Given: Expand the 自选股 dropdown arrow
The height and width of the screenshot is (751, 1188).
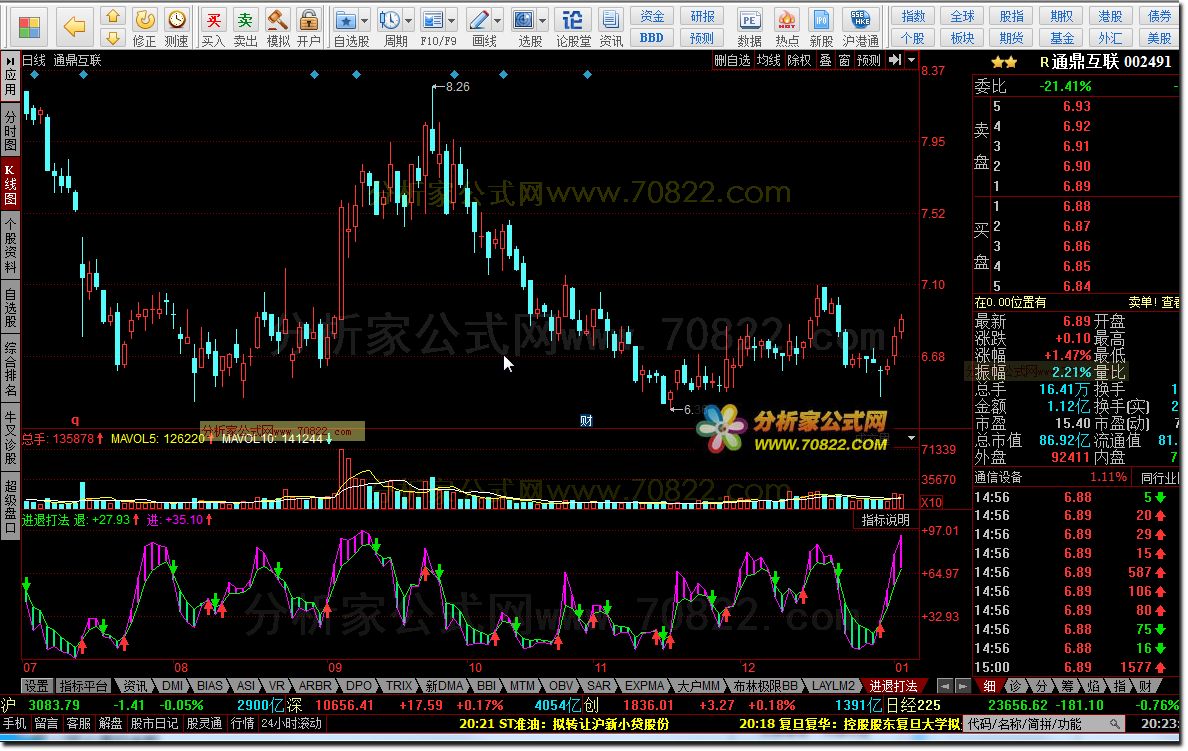Looking at the screenshot, I should [x=364, y=20].
